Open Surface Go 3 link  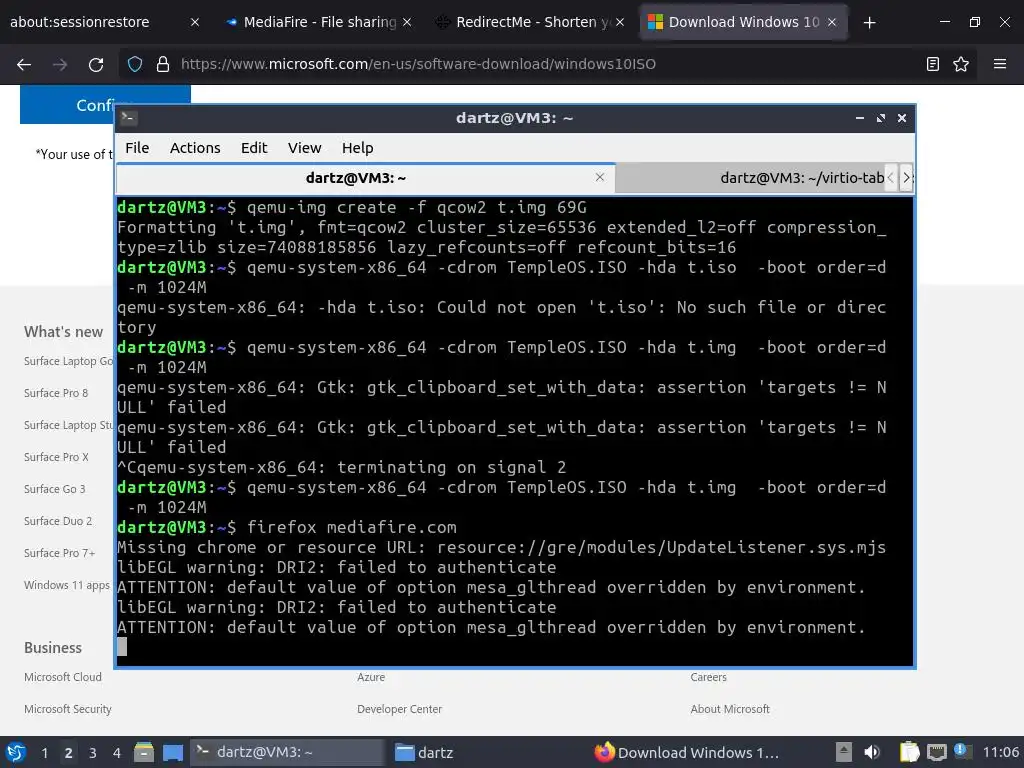pyautogui.click(x=55, y=489)
